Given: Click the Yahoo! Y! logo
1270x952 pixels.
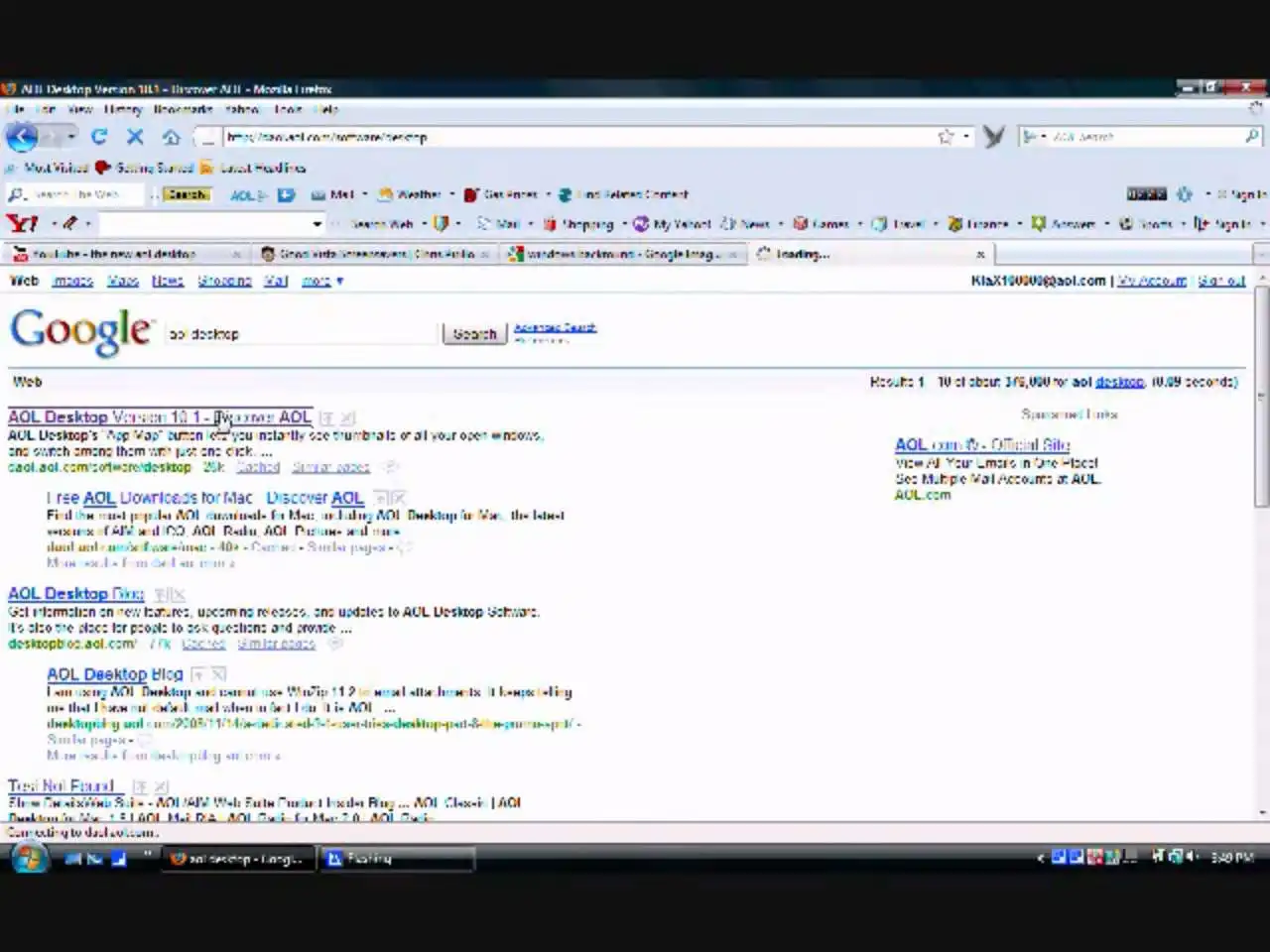Looking at the screenshot, I should [22, 224].
